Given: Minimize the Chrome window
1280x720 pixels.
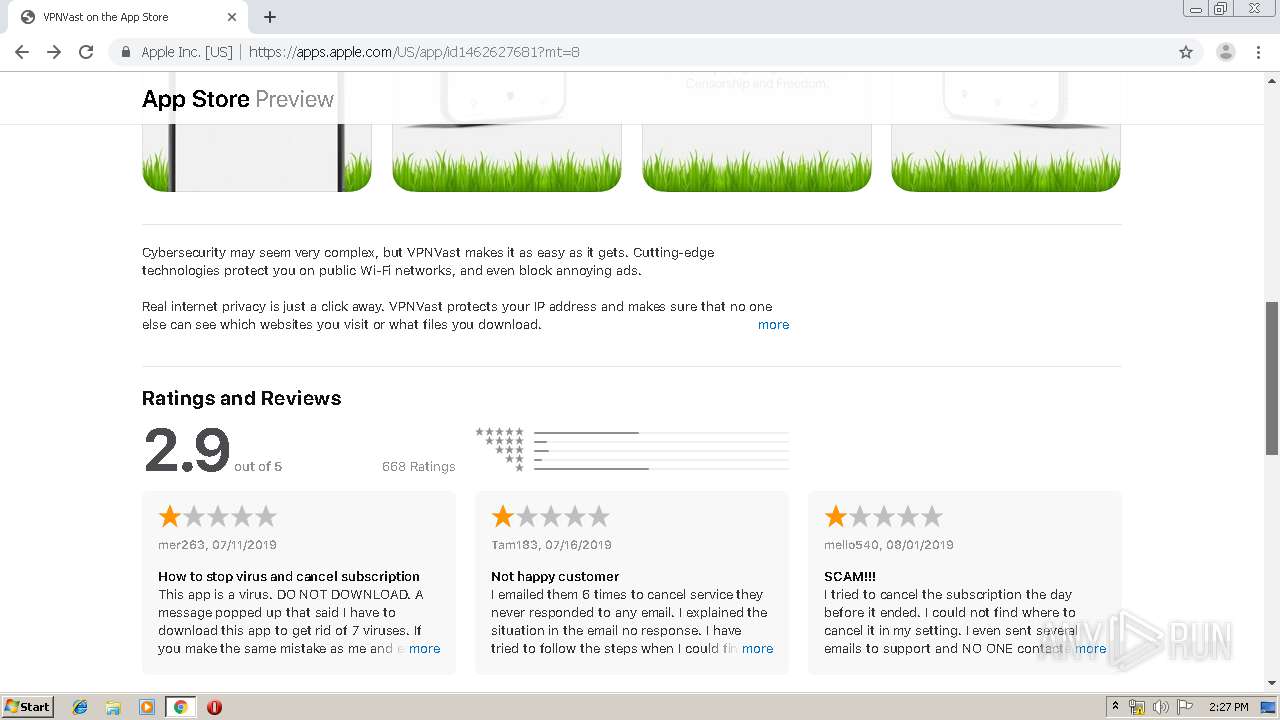Looking at the screenshot, I should [x=1196, y=8].
